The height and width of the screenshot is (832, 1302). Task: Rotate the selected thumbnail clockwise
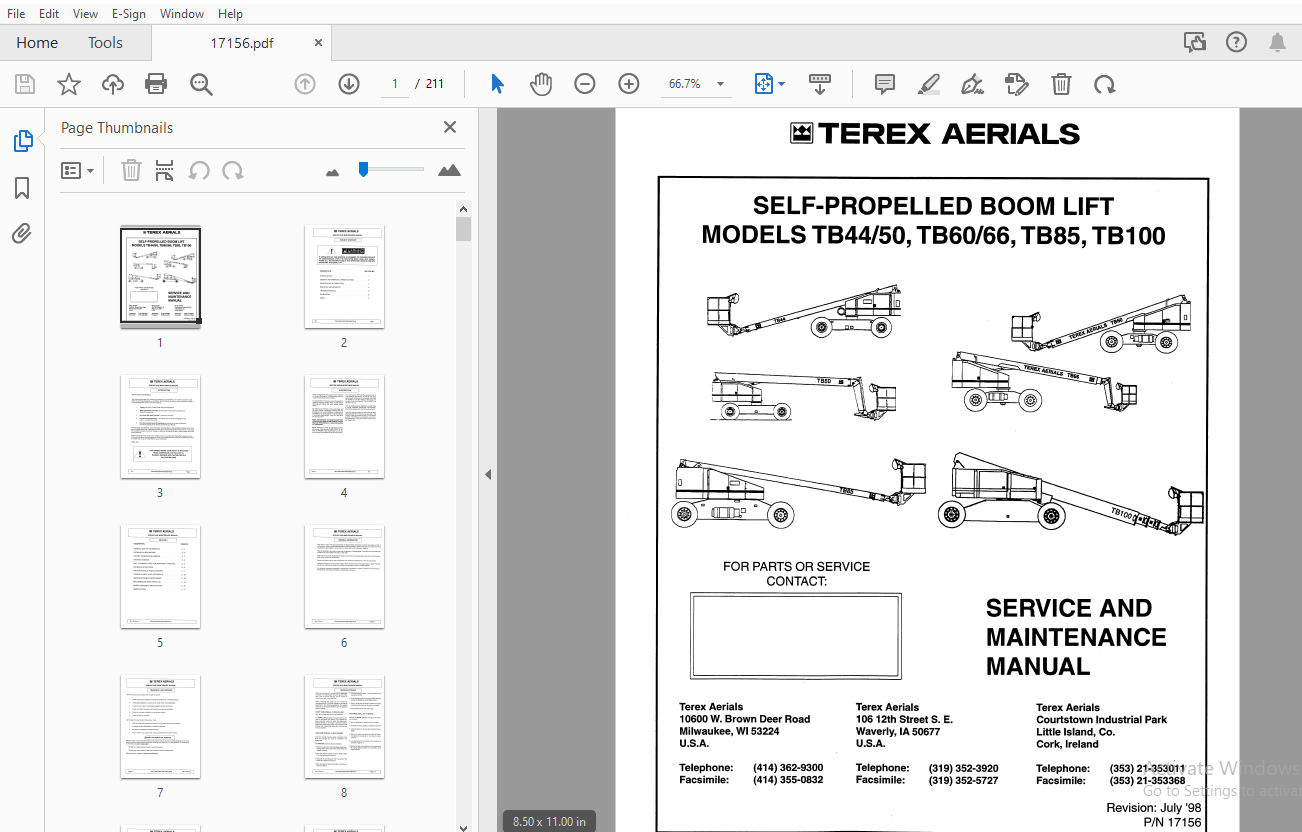233,170
